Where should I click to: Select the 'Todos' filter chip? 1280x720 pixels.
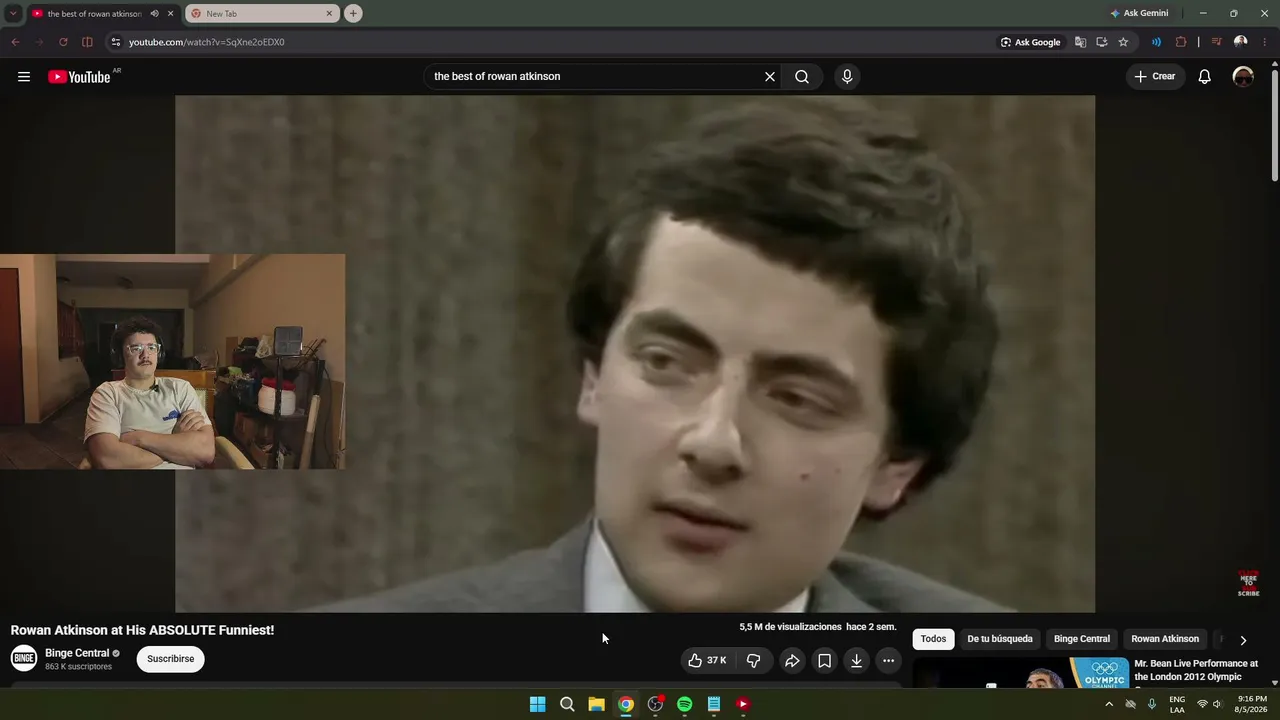[x=933, y=639]
